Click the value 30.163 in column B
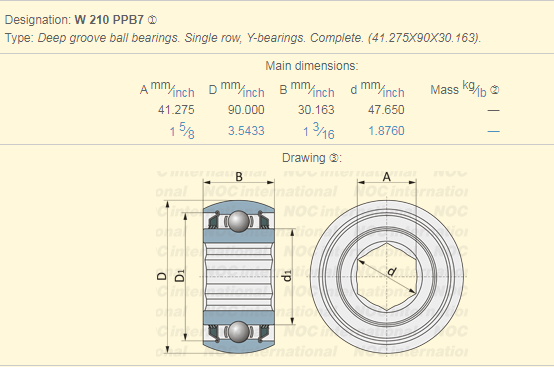Image resolution: width=554 pixels, height=367 pixels. tap(316, 110)
